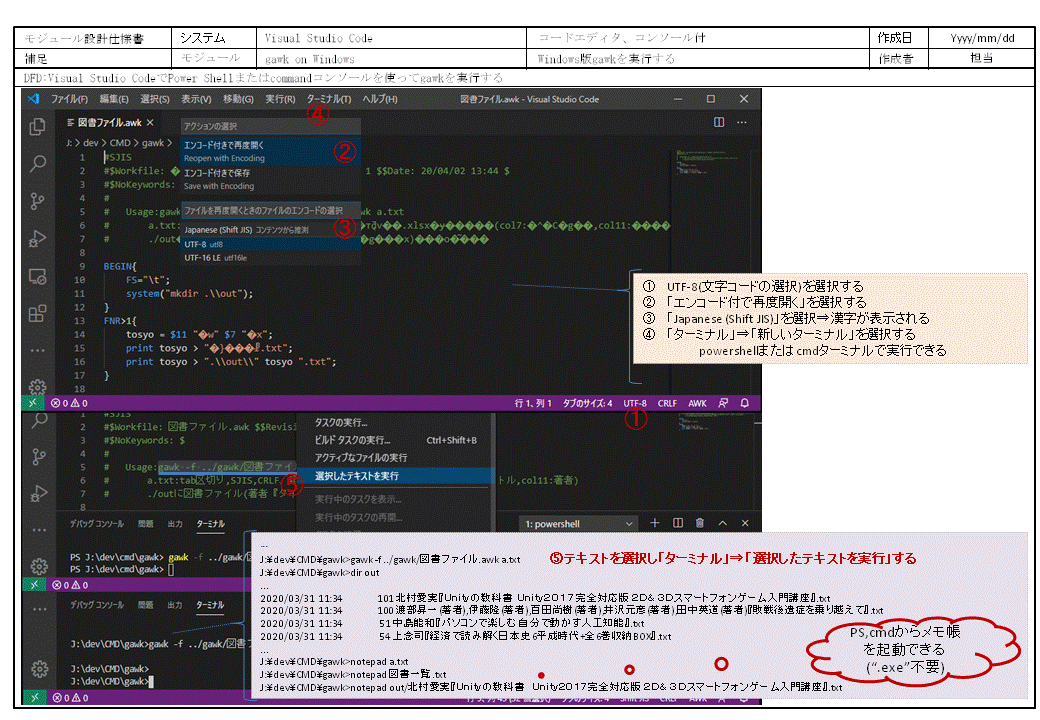Image resolution: width=1040 pixels, height=720 pixels.
Task: Click the feedback icon in status bar
Action: (x=724, y=402)
